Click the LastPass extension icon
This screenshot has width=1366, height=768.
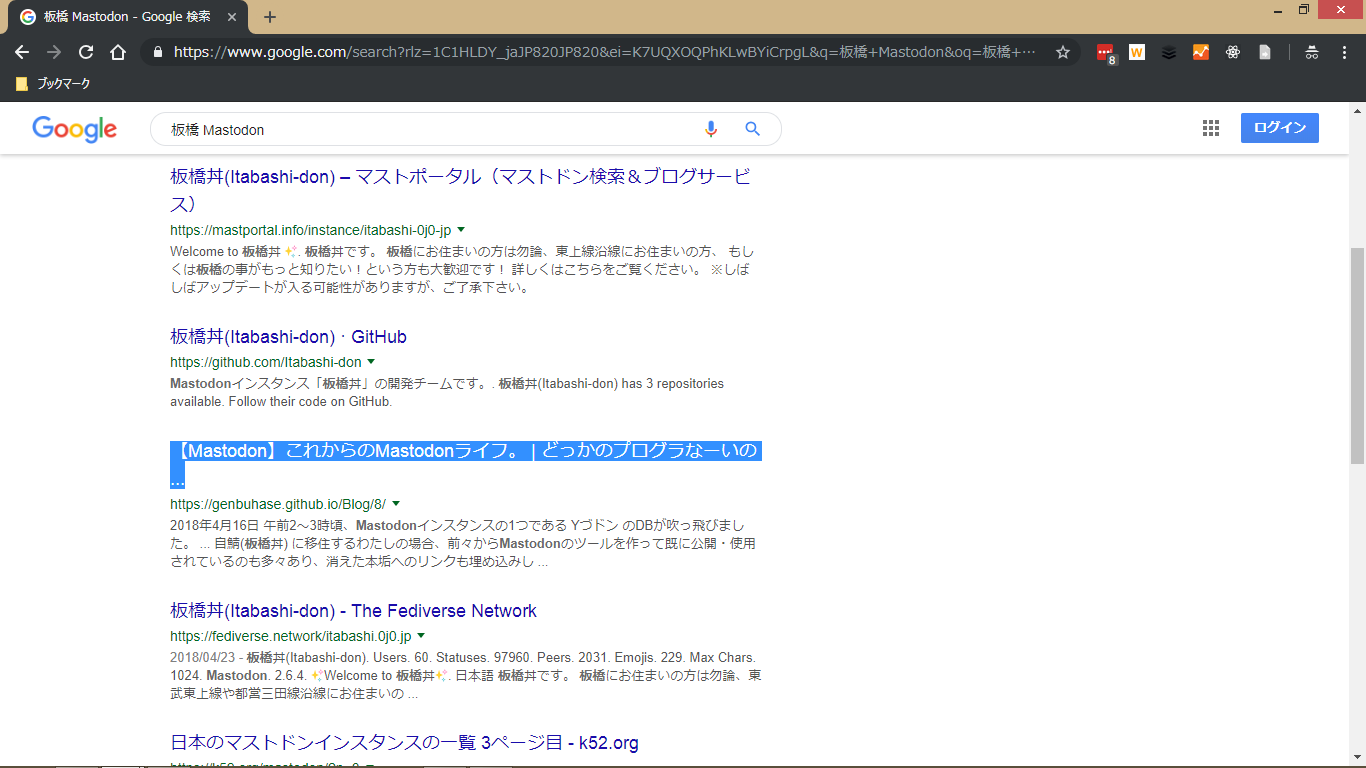click(x=1105, y=53)
